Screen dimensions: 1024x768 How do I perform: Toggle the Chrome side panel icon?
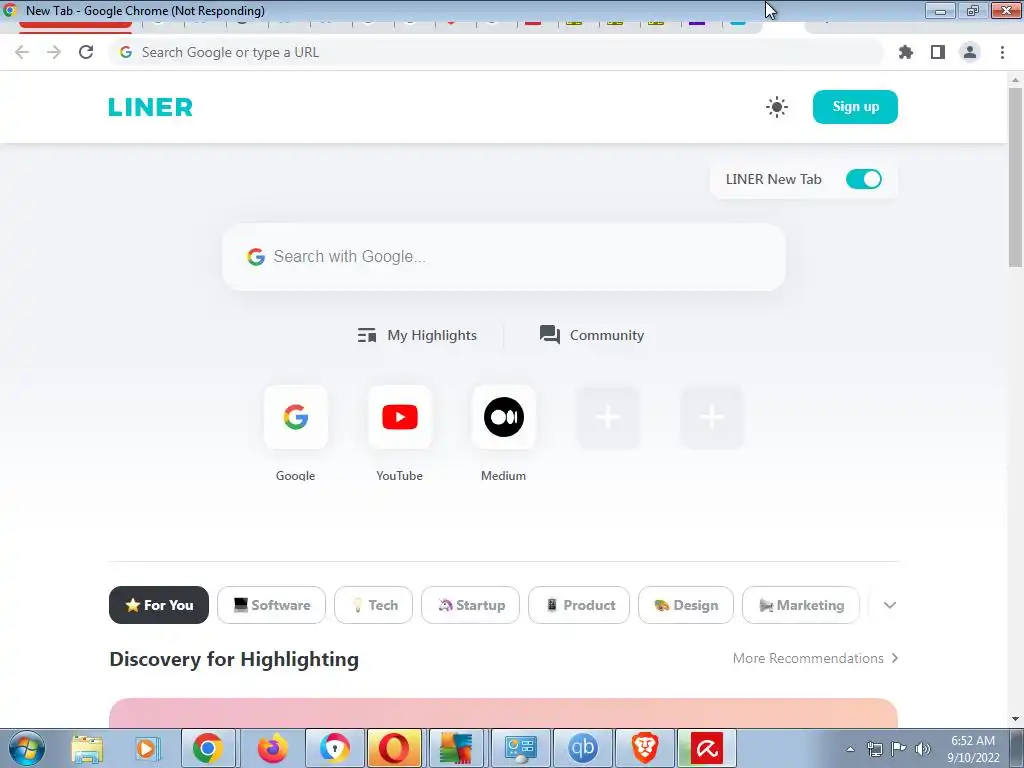tap(938, 52)
